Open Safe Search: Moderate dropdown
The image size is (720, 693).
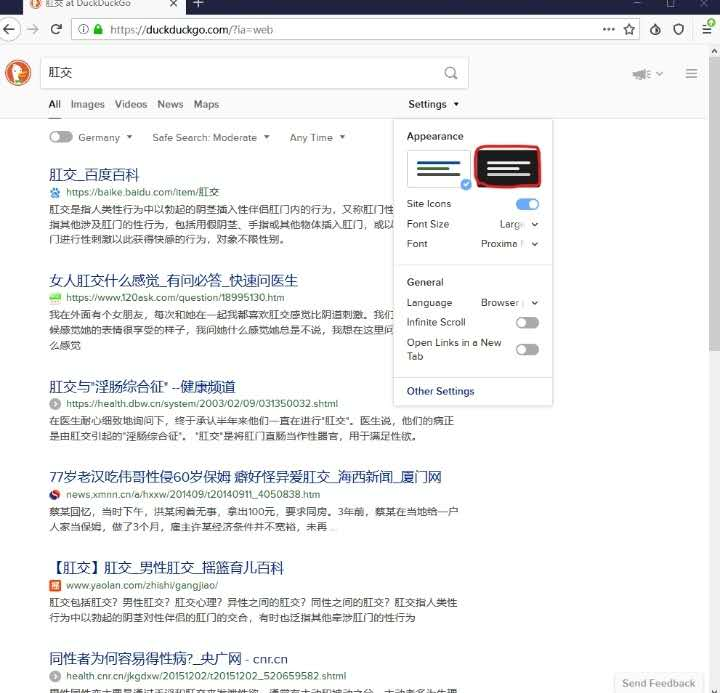(211, 137)
